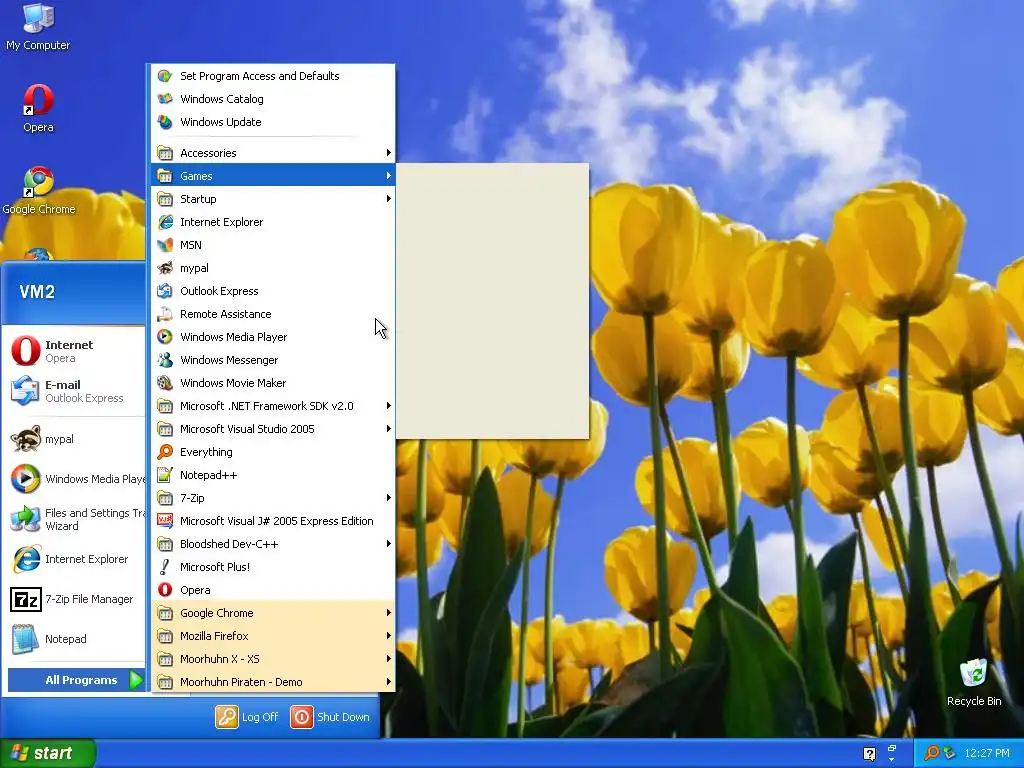This screenshot has width=1024, height=768.
Task: Click the All Programs button
Action: coord(76,680)
